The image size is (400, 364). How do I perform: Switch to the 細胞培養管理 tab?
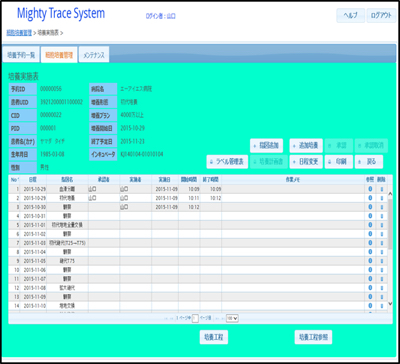[x=59, y=55]
